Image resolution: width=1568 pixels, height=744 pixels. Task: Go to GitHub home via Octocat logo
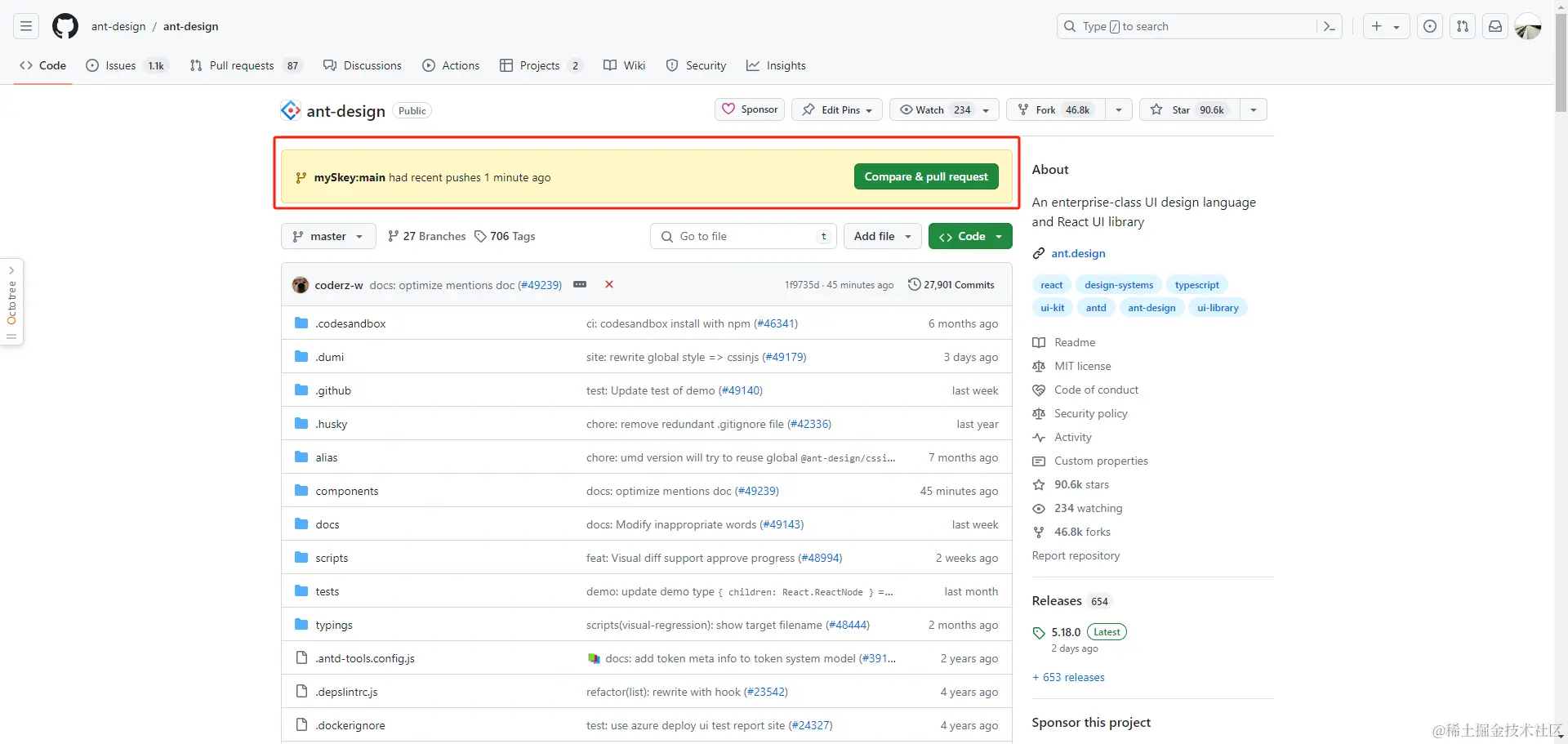[65, 26]
